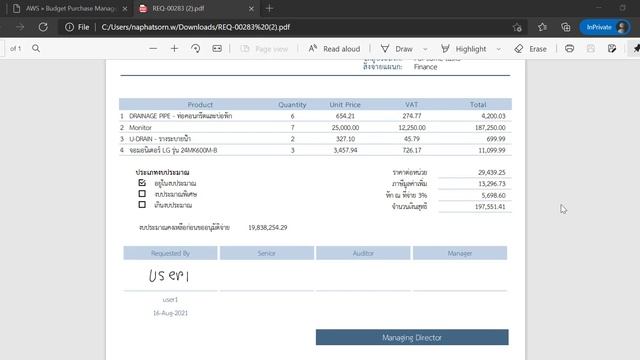This screenshot has height=360, width=640.
Task: Zoom in the PDF with plus icon
Action: tap(174, 49)
